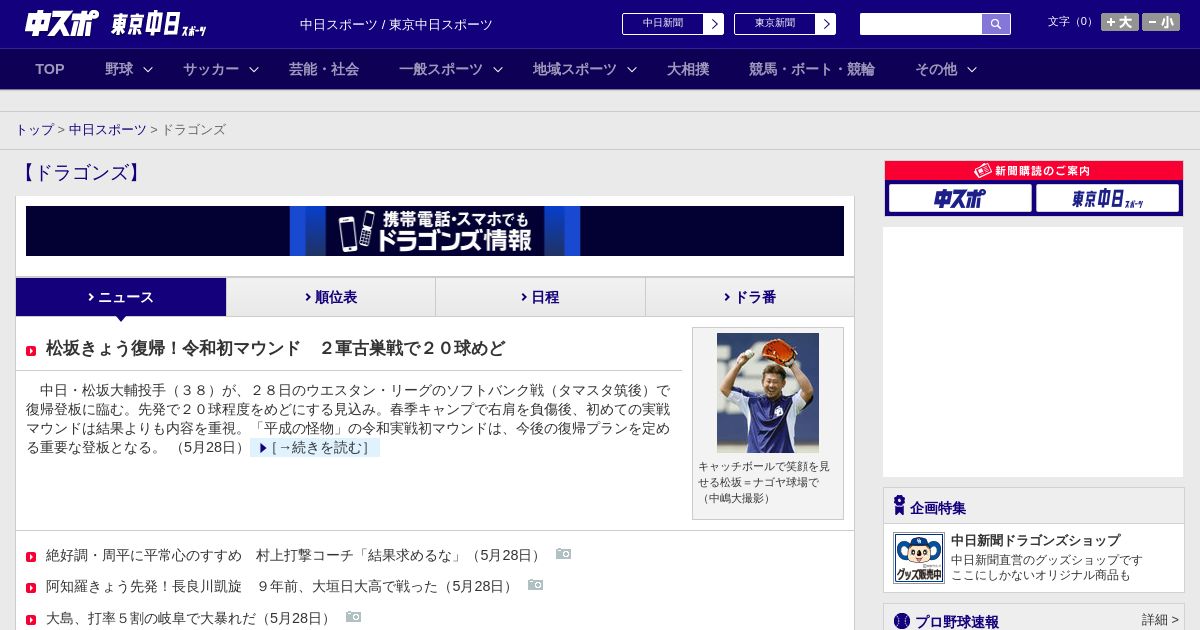Click the baseball icon beside プロ野球速報

[x=902, y=621]
